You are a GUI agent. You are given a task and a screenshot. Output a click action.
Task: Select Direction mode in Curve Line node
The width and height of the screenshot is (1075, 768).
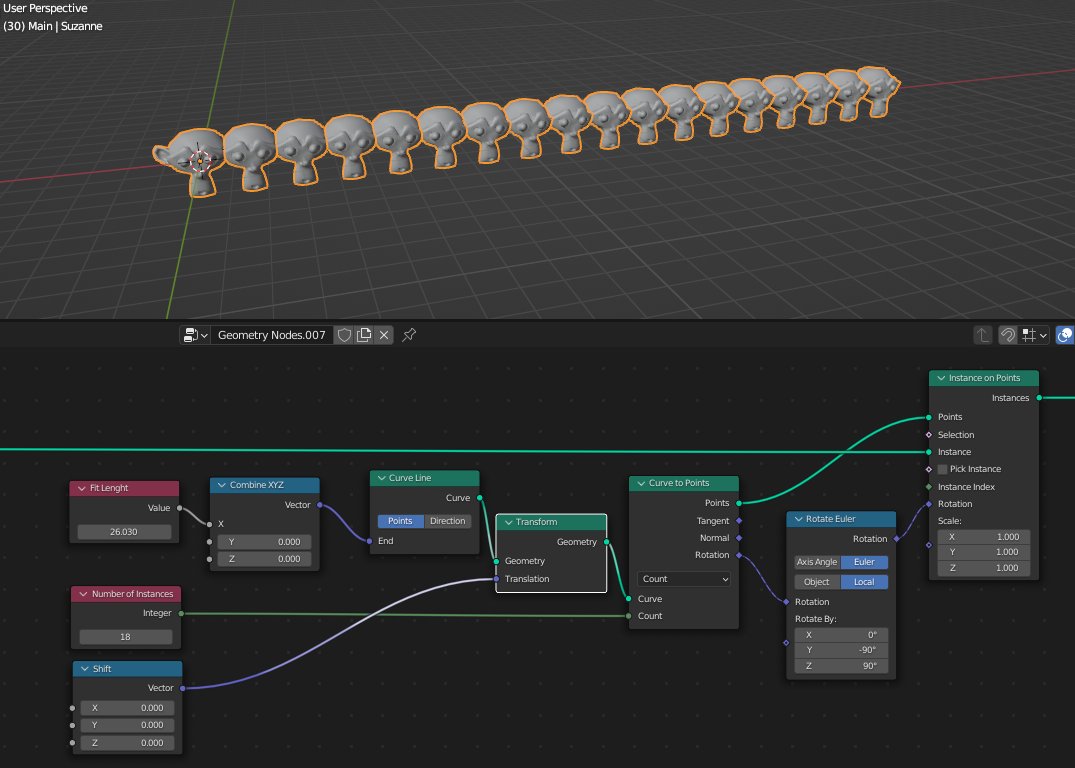(448, 521)
